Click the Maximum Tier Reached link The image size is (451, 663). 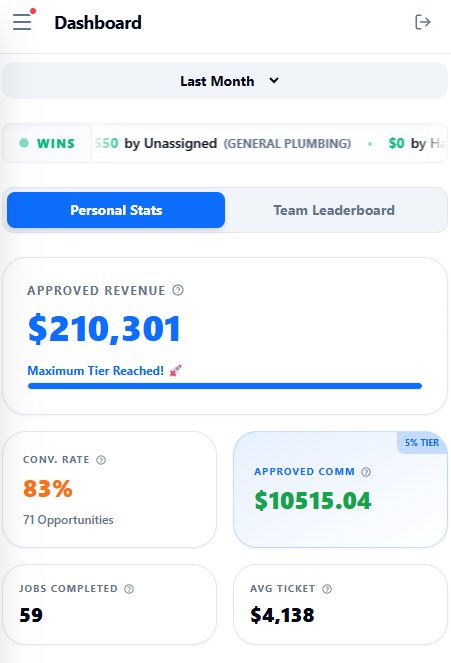96,371
